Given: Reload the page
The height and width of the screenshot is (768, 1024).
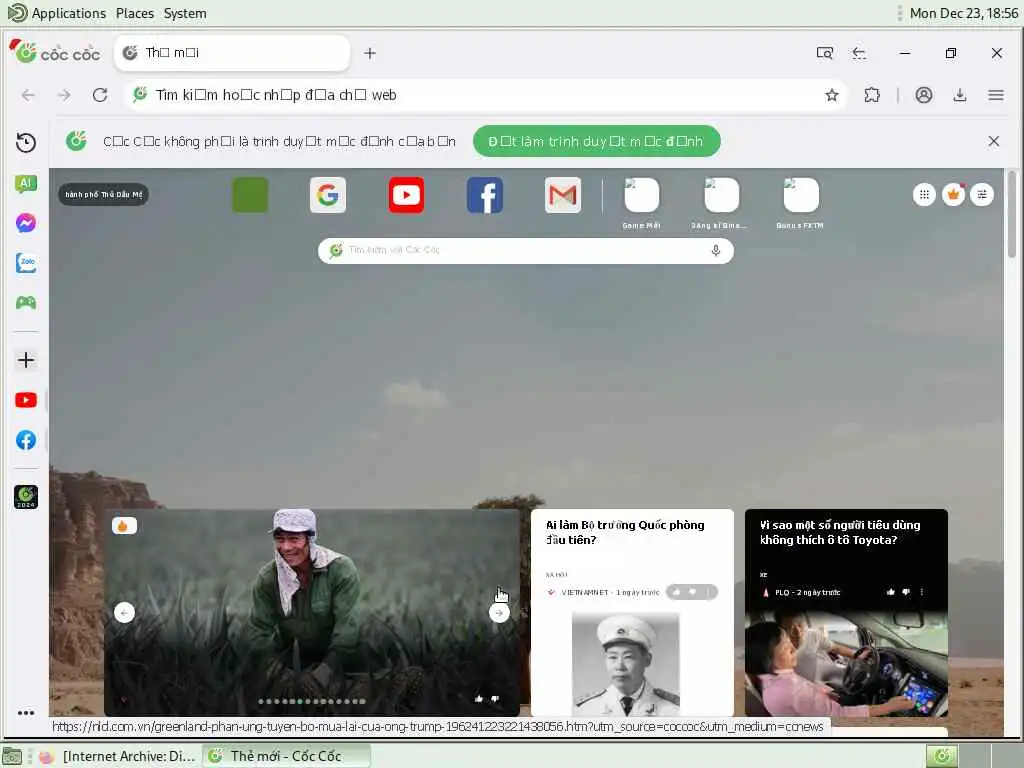Looking at the screenshot, I should click(100, 95).
